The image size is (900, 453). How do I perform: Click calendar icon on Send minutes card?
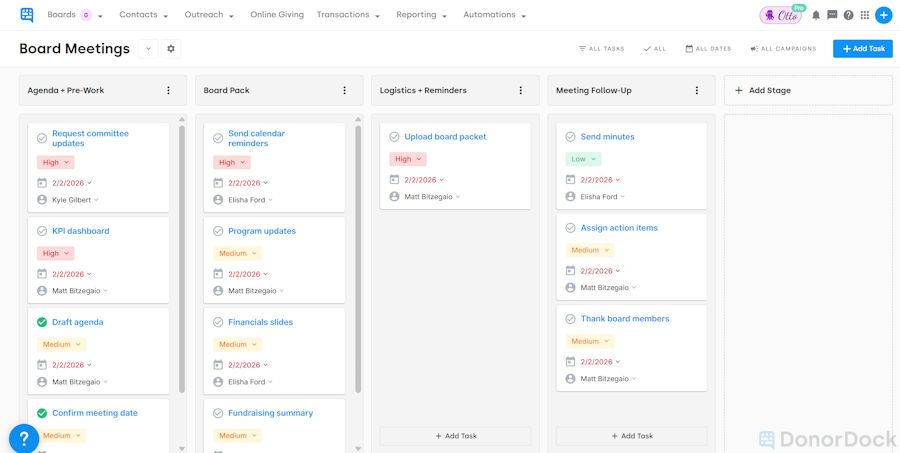(571, 179)
